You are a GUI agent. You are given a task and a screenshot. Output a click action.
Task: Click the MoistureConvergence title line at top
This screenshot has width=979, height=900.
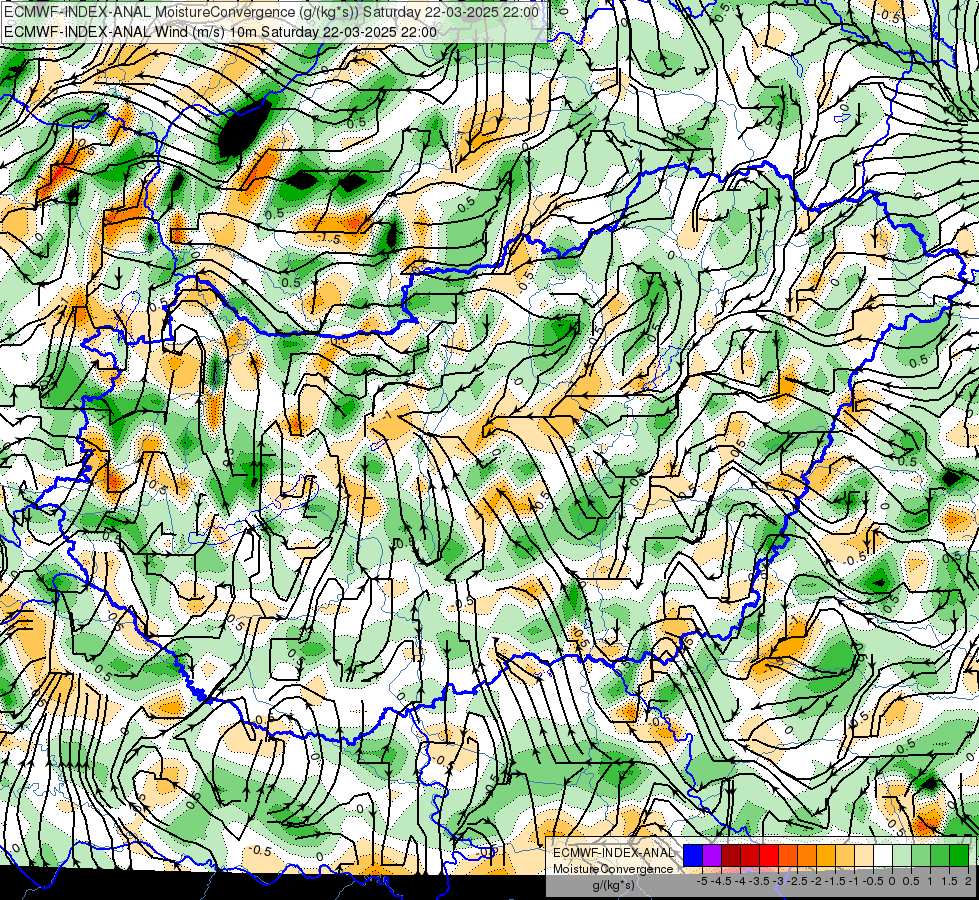click(x=272, y=12)
